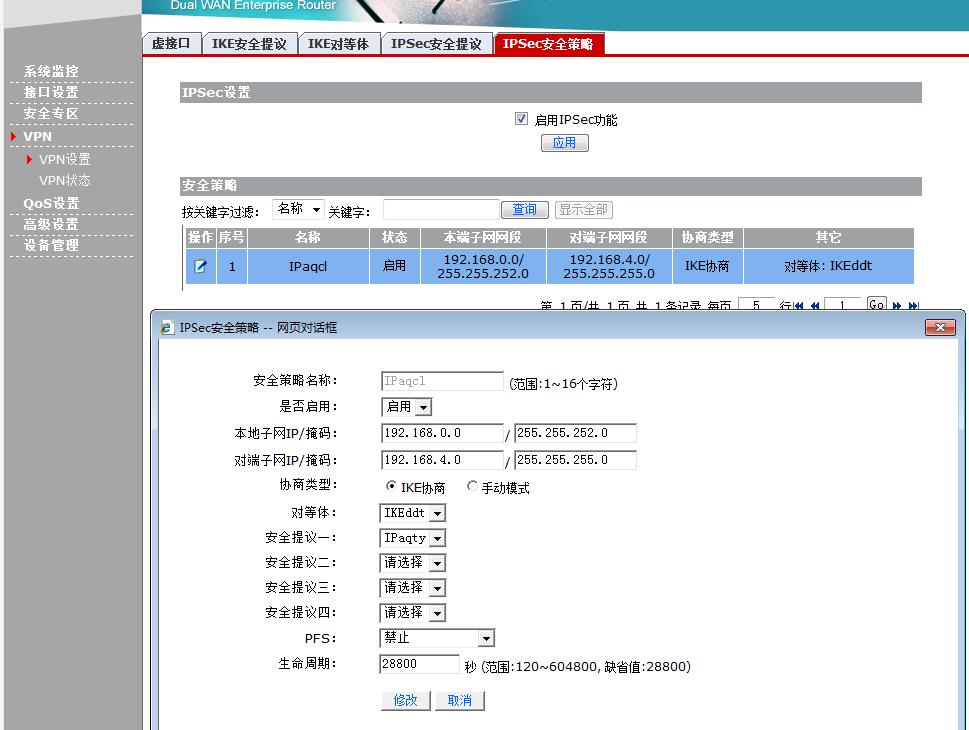This screenshot has width=969, height=730.
Task: Open 系统监控 in the sidebar
Action: click(x=51, y=72)
